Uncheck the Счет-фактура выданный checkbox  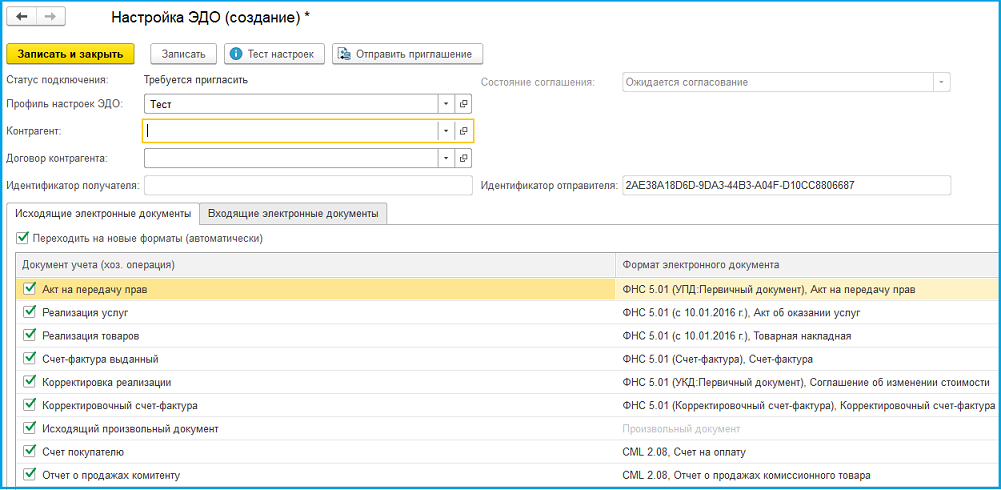click(28, 358)
